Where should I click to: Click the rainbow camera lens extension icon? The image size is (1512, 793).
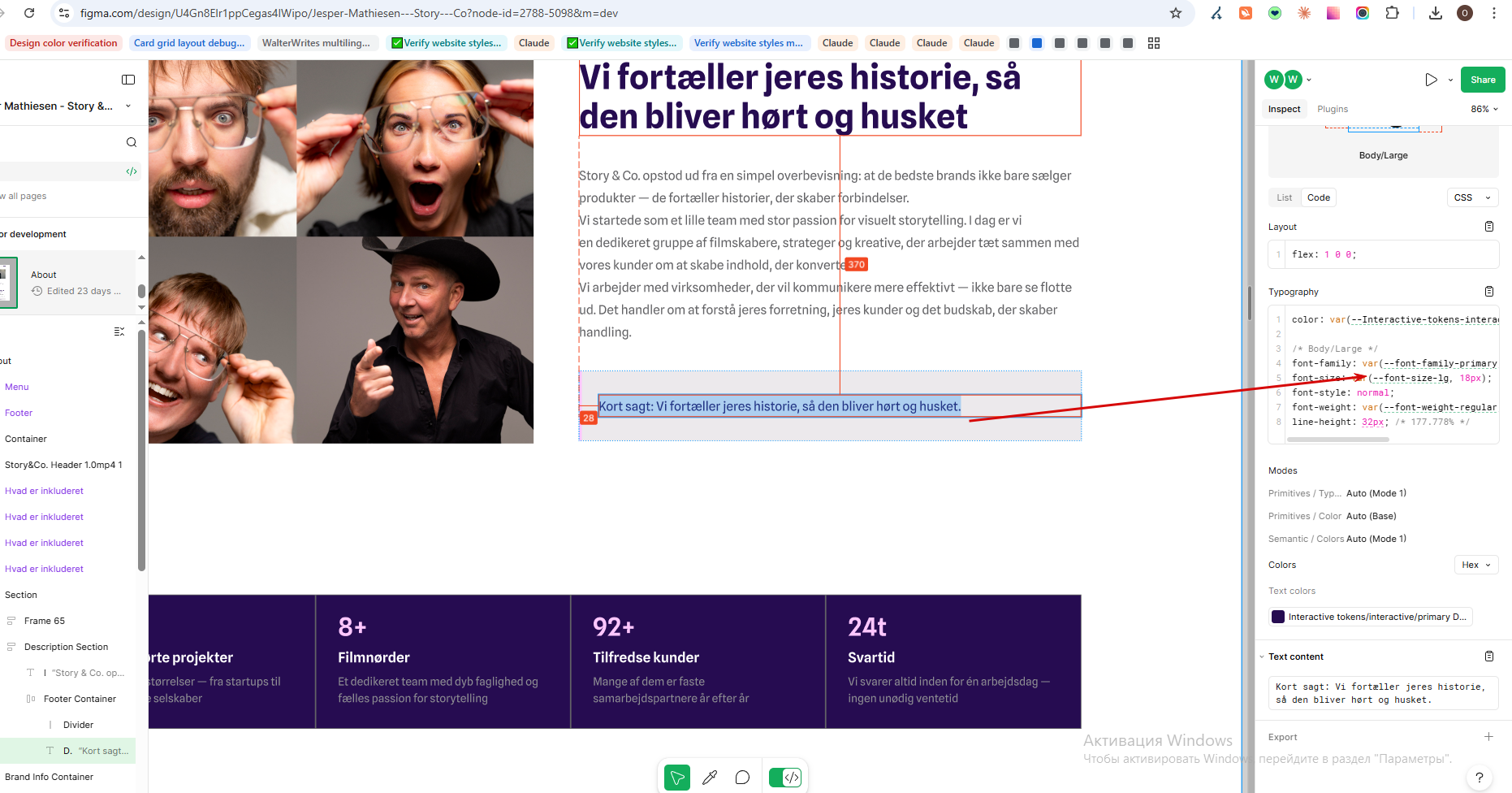1363,13
